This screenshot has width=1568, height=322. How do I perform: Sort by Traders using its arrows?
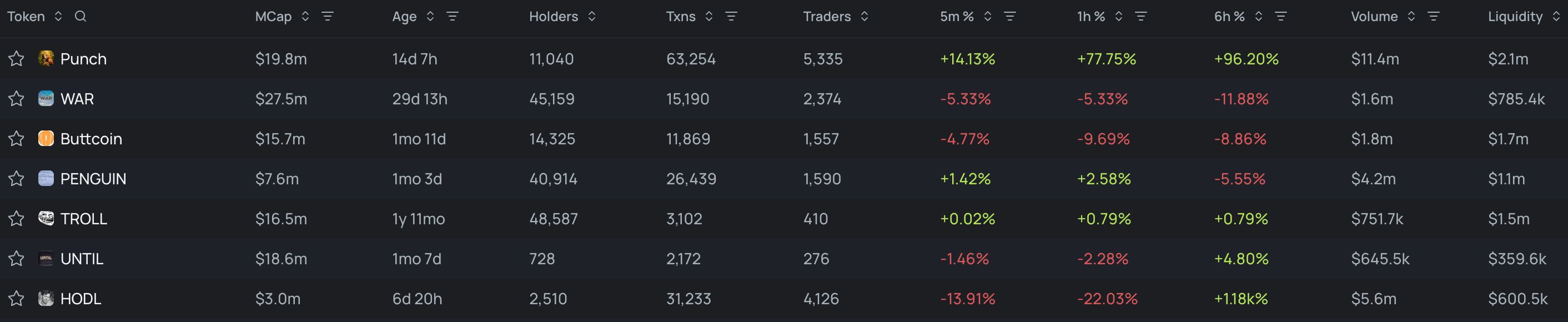point(865,17)
